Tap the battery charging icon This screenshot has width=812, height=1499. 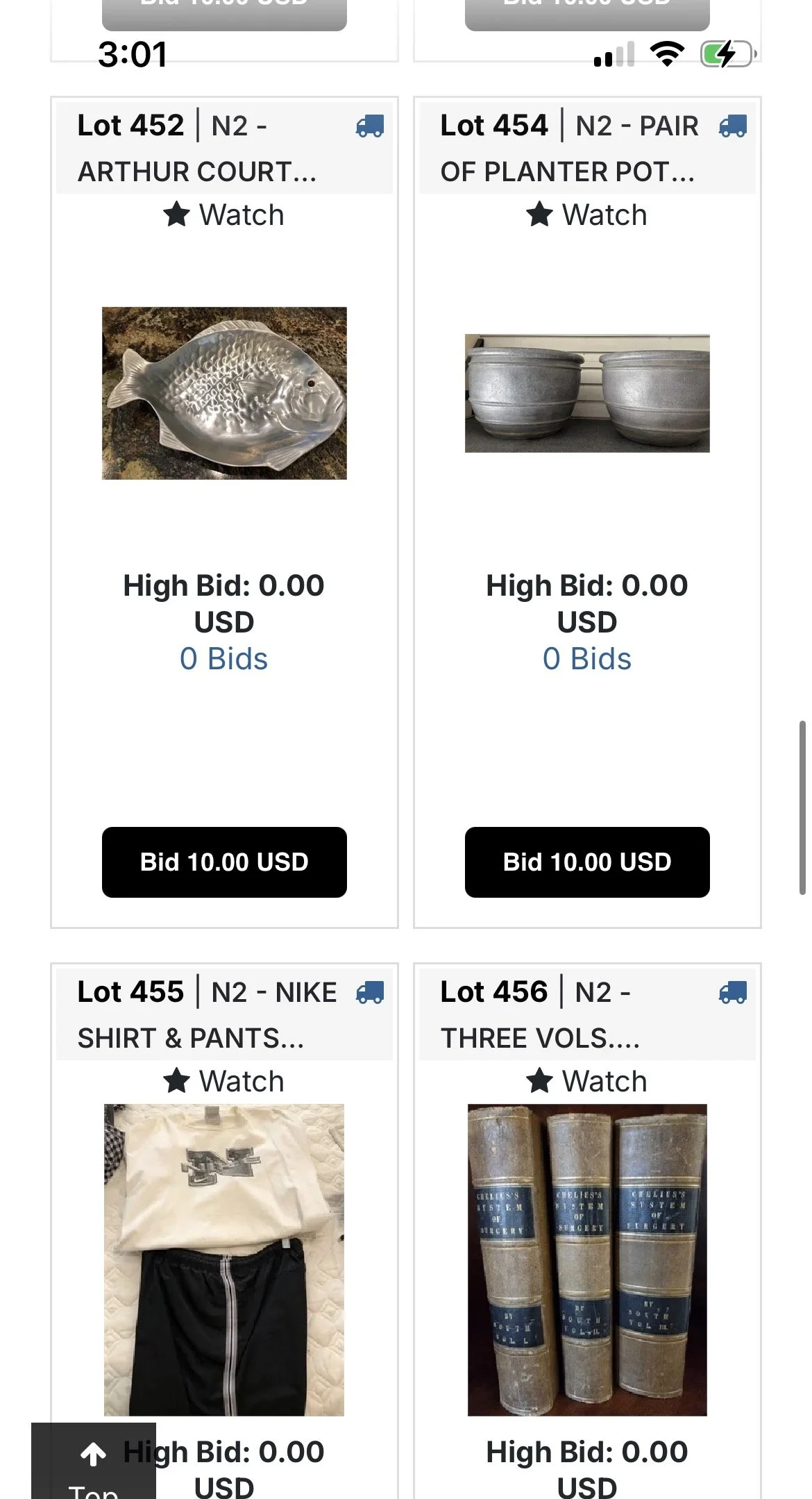pyautogui.click(x=727, y=53)
